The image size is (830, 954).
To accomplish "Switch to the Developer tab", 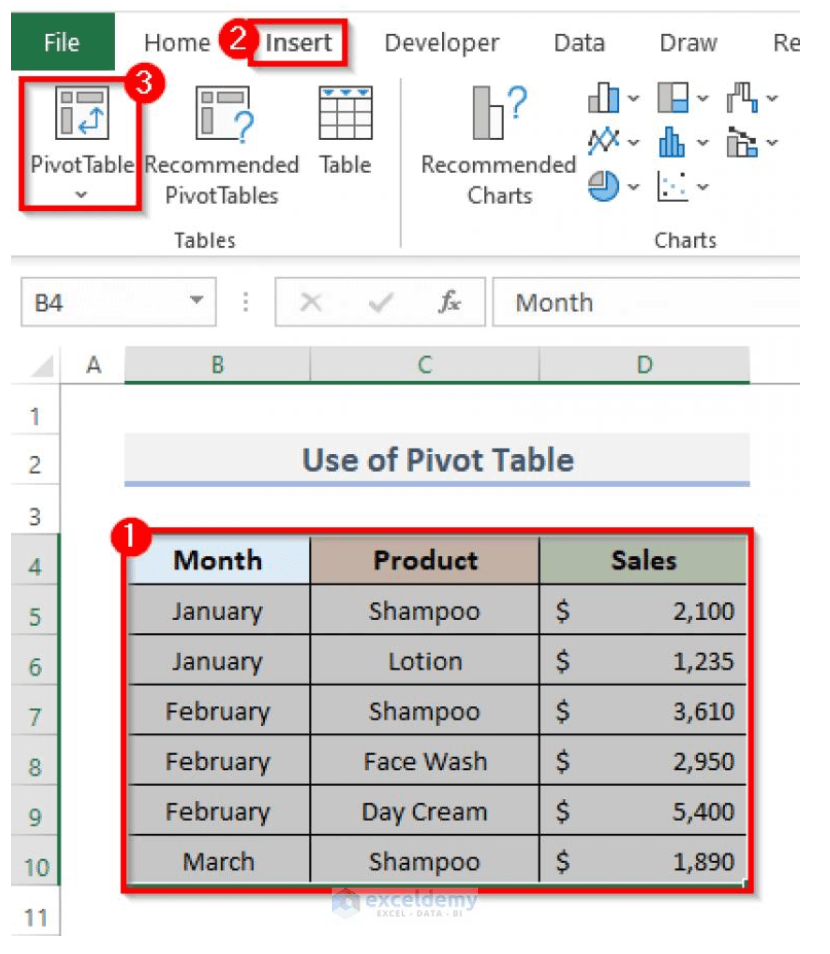I will (442, 43).
